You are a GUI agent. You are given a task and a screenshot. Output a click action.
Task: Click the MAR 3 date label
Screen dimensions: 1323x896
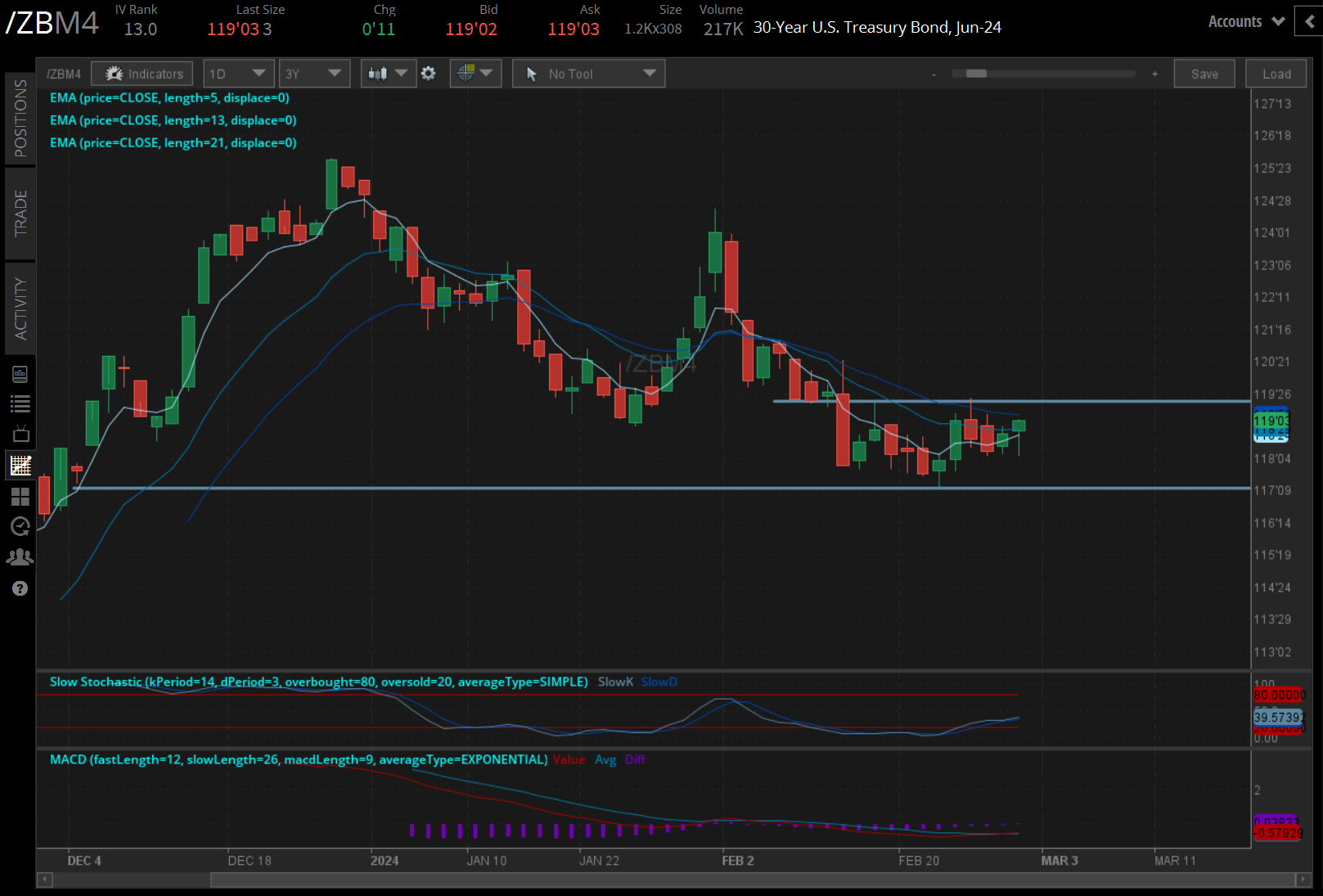point(1060,861)
